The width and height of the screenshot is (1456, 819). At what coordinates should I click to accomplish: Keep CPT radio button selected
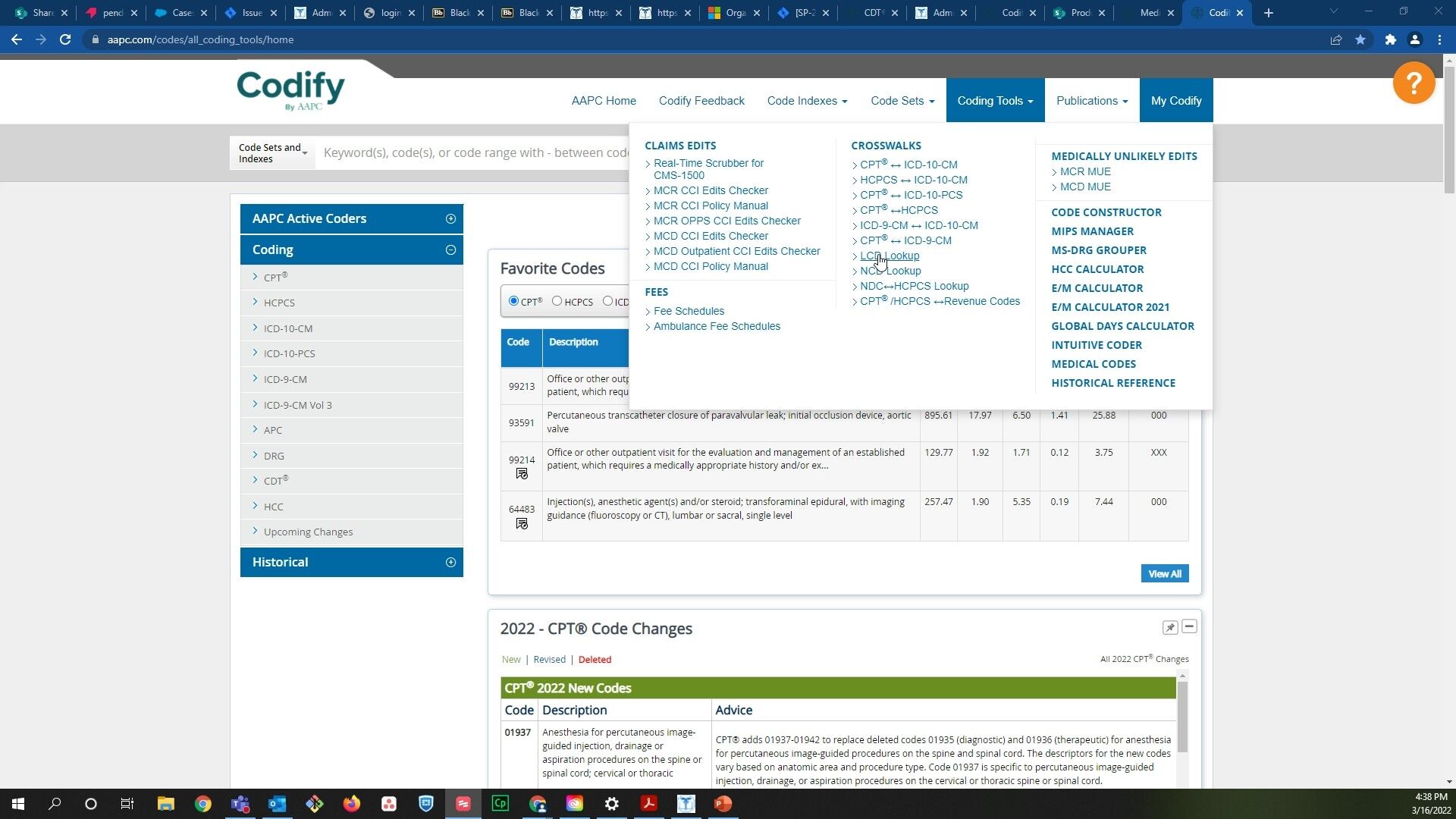(x=513, y=301)
